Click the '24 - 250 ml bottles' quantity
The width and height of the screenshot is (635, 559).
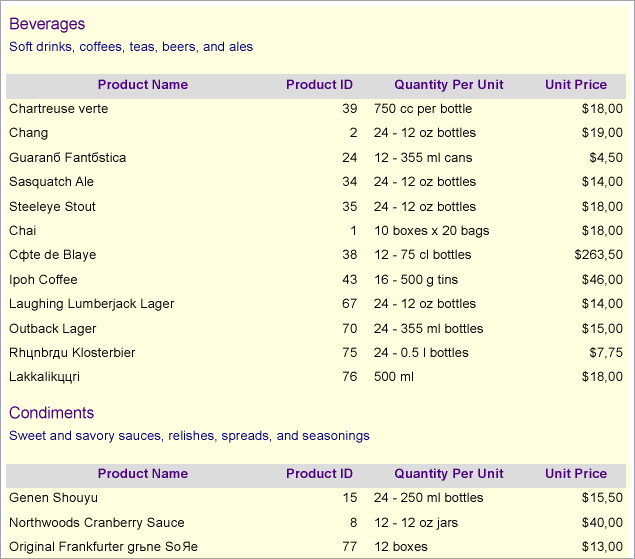428,498
